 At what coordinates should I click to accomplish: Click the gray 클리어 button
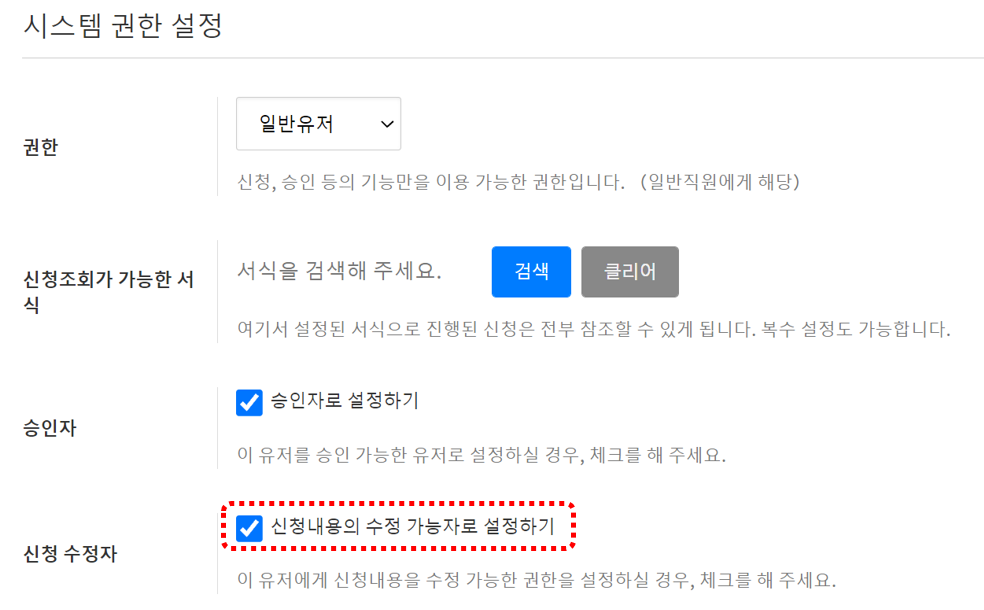tap(629, 272)
